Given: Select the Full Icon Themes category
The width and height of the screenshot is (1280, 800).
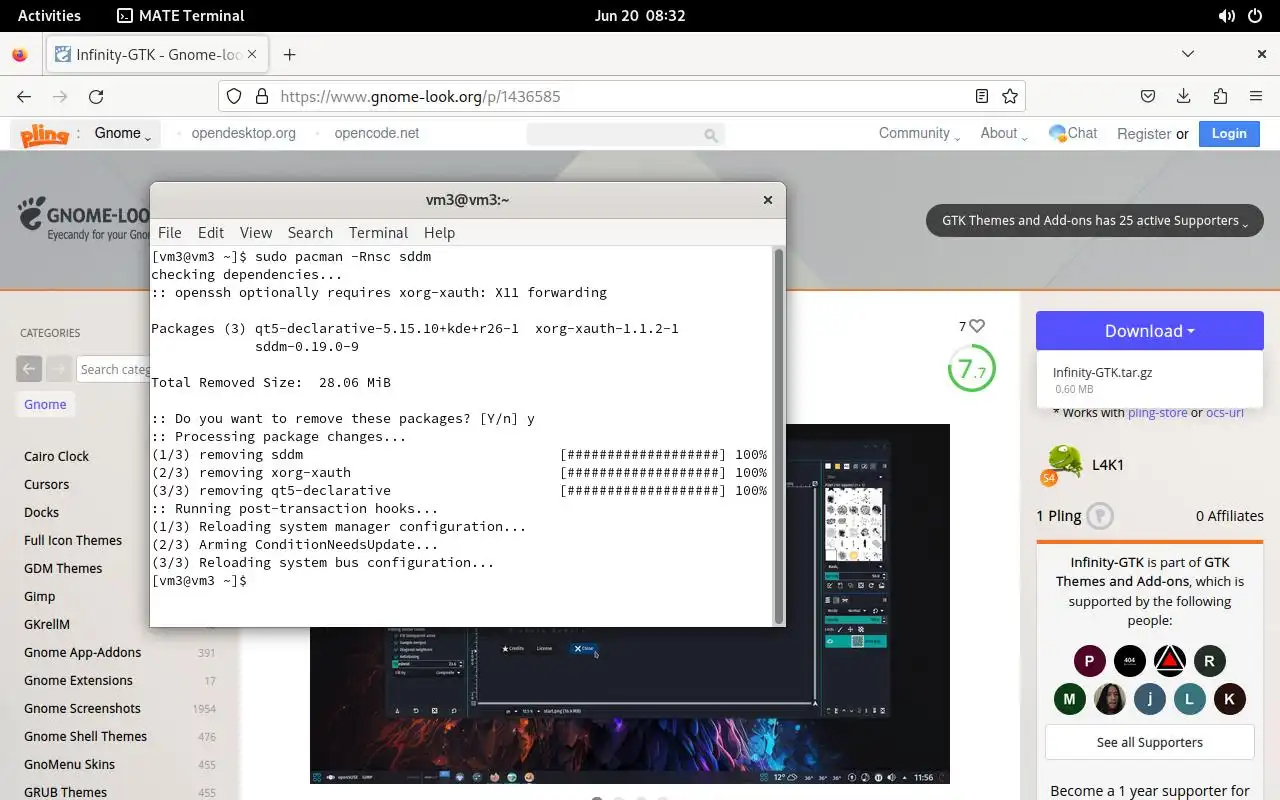Looking at the screenshot, I should pos(73,540).
